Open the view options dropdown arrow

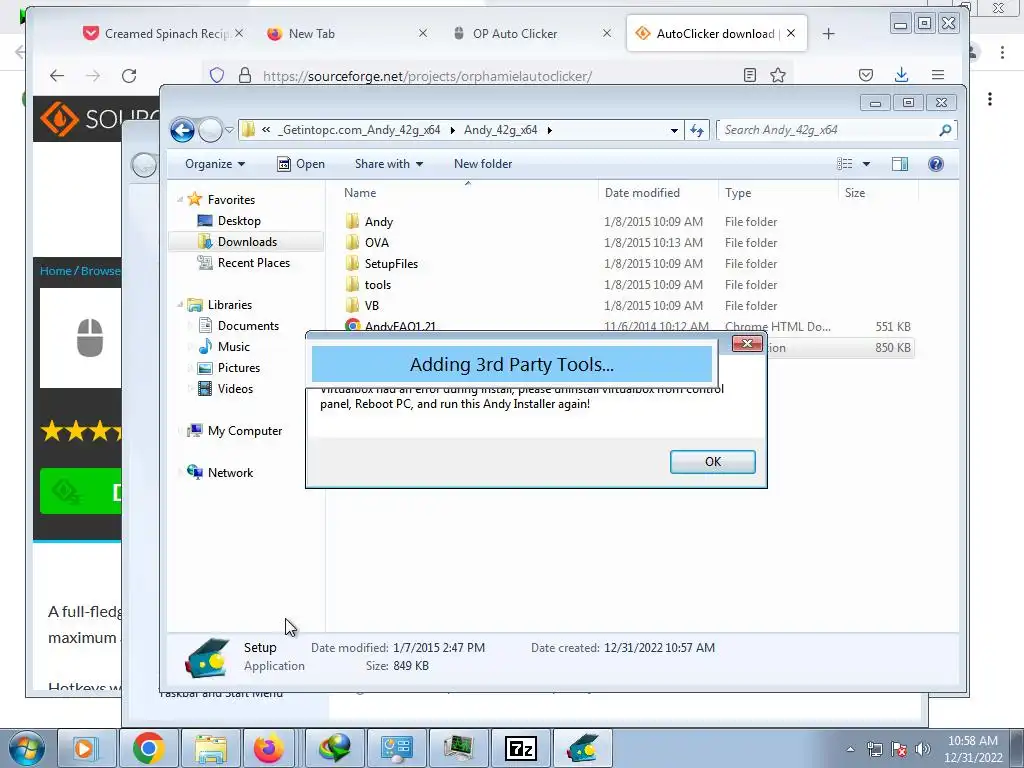(867, 164)
